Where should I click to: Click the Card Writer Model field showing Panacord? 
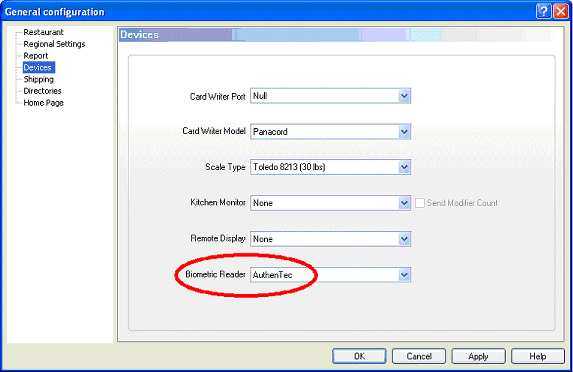point(330,132)
